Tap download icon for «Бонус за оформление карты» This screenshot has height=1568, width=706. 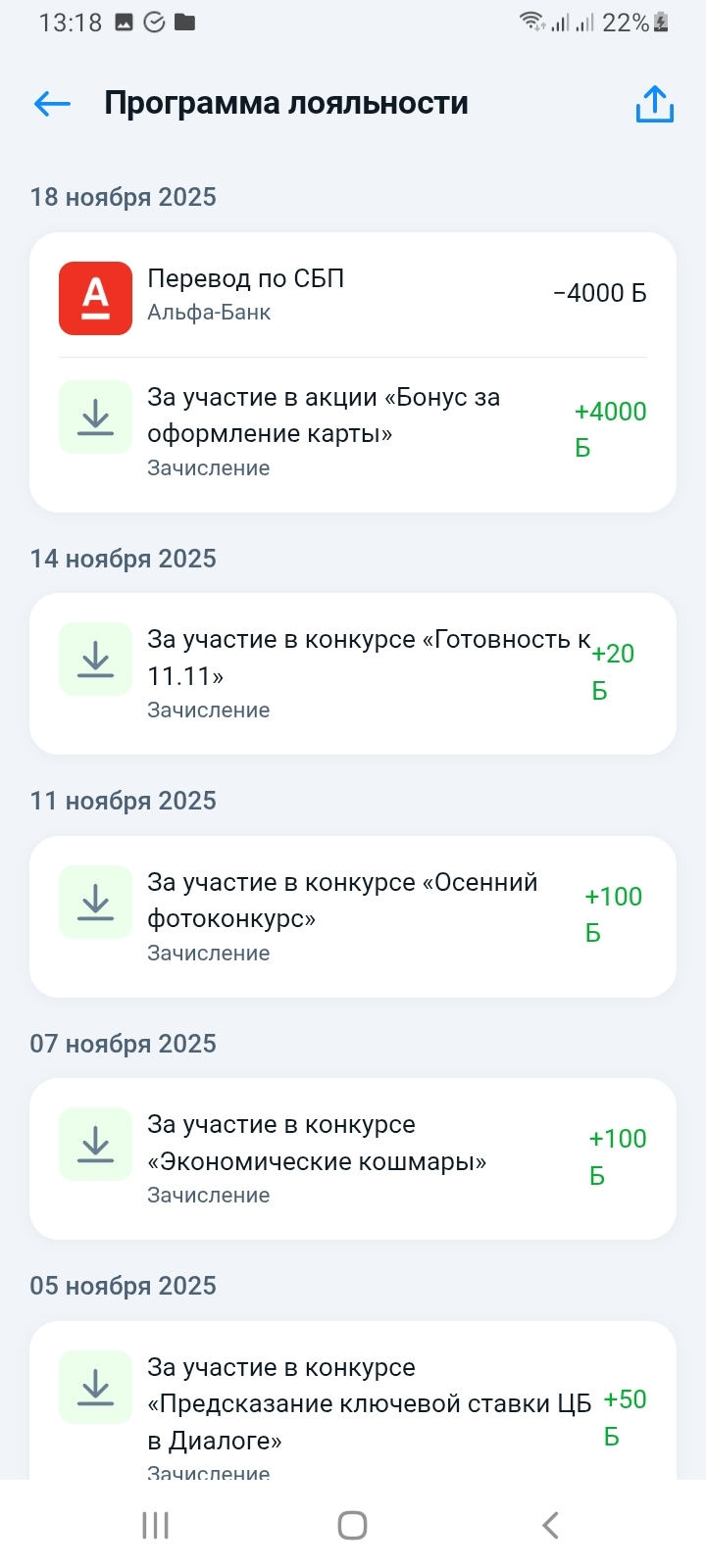95,417
